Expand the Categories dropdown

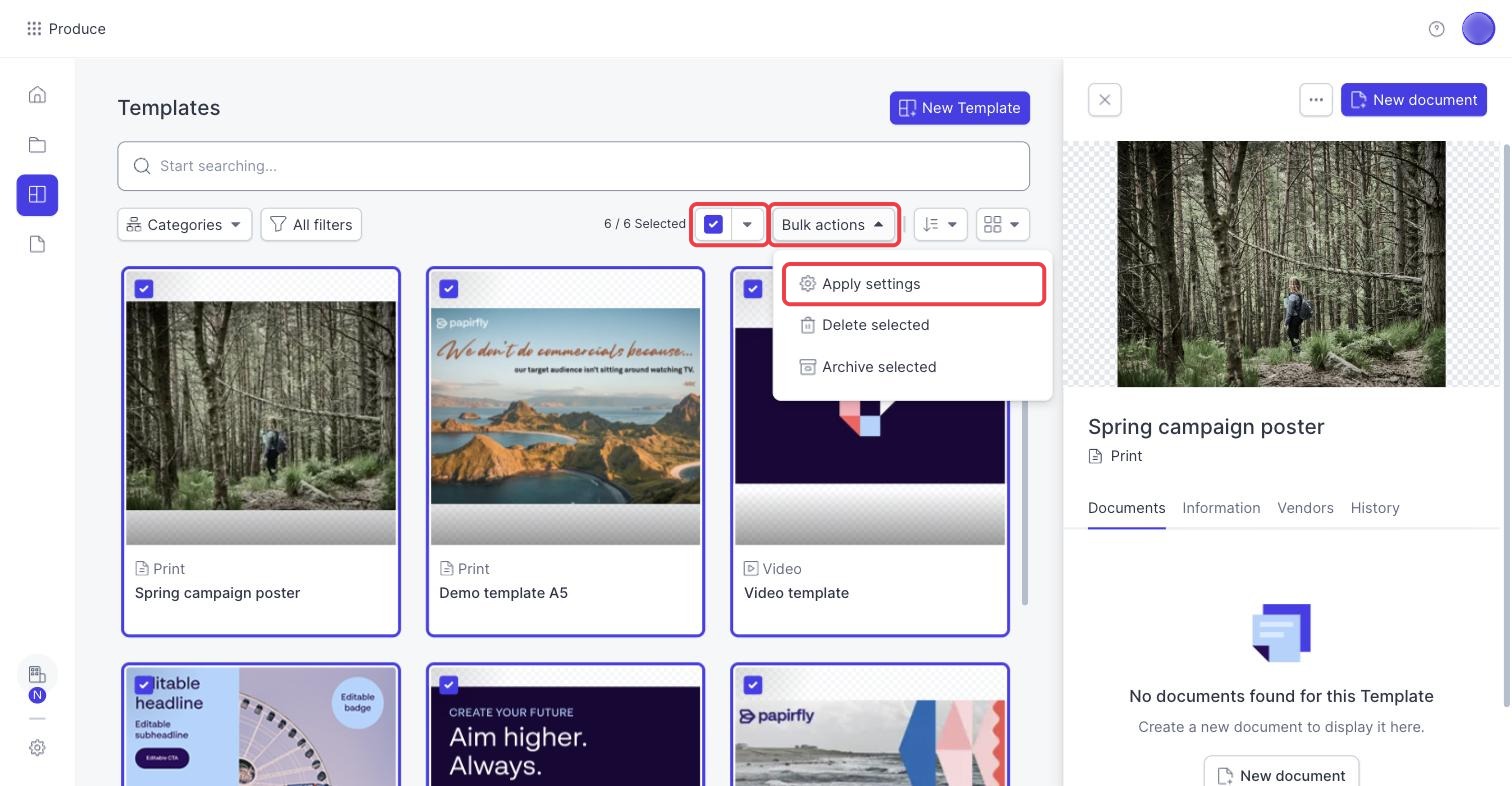[184, 225]
